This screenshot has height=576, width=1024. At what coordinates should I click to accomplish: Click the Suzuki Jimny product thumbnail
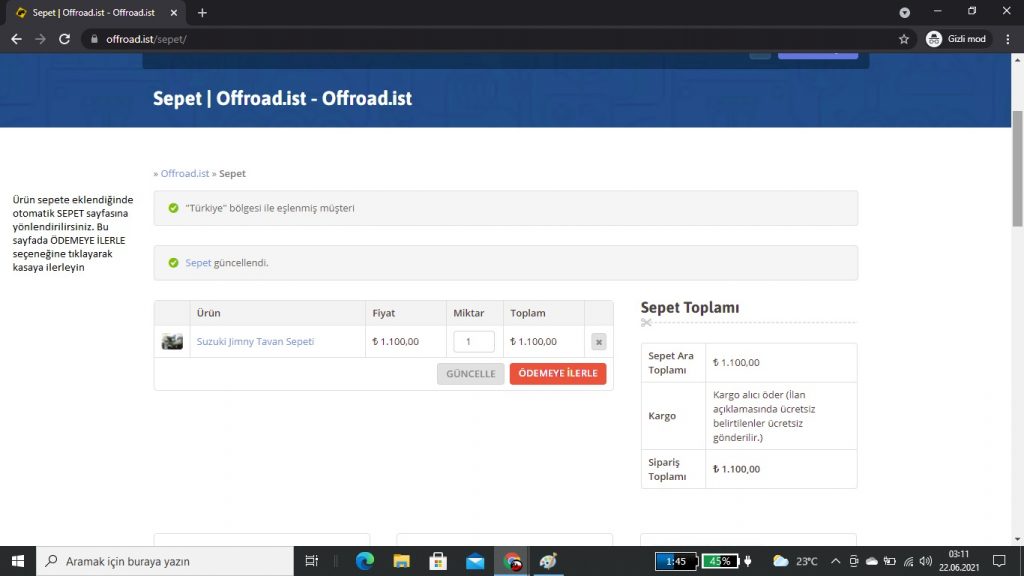click(172, 342)
